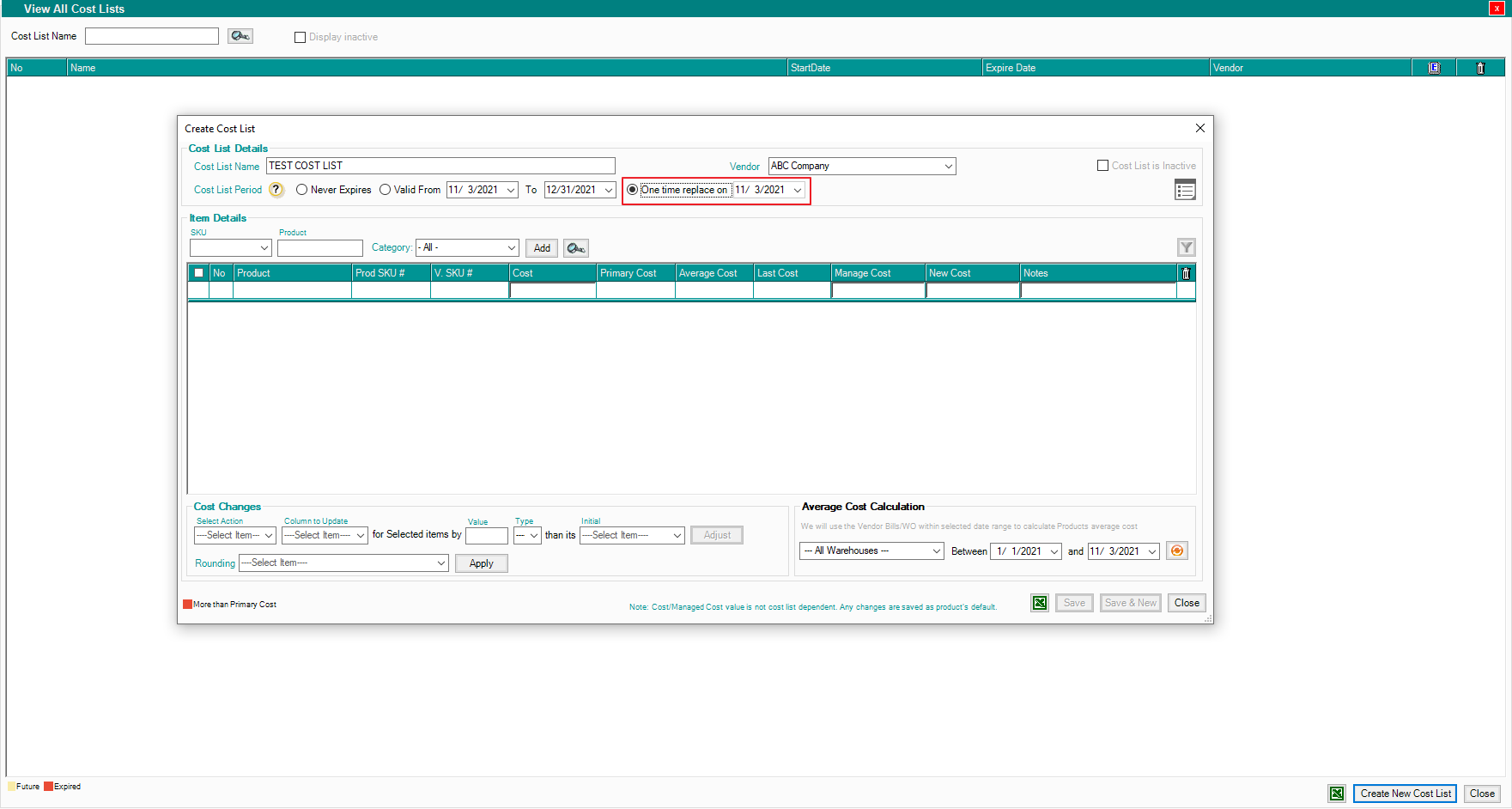1512x809 pixels.
Task: Click the Cost List Name field containing TEST COST LIST
Action: click(x=440, y=166)
